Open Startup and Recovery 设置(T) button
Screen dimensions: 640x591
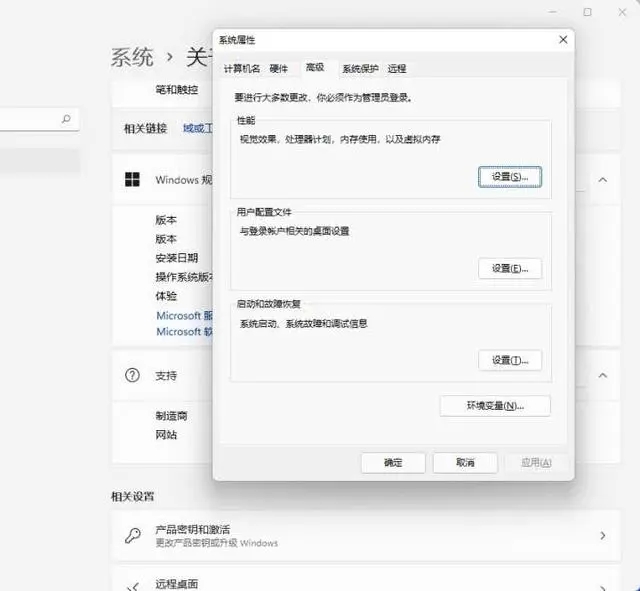510,360
